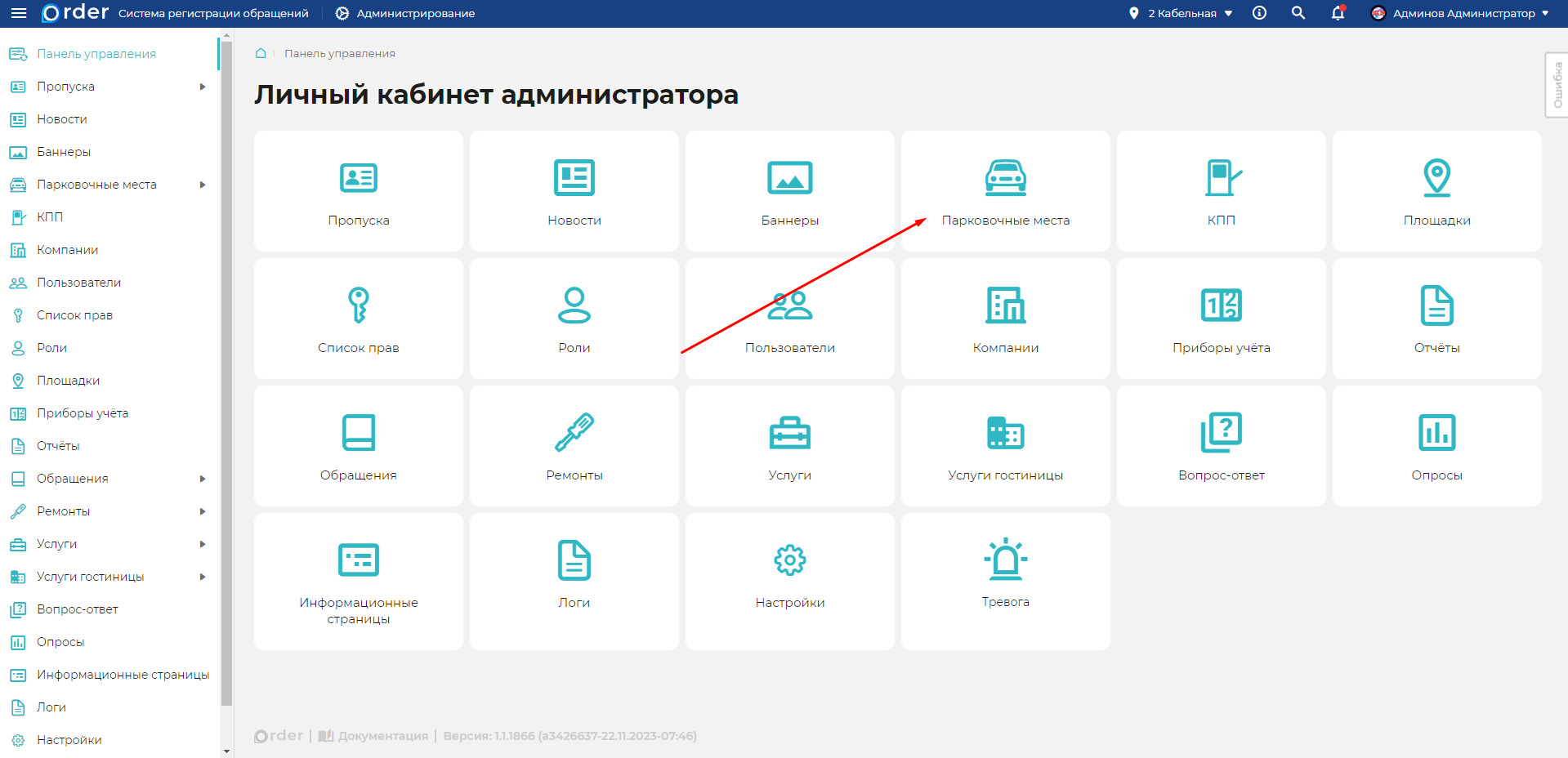
Task: Open the Приборы учёта tile
Action: click(x=1221, y=319)
